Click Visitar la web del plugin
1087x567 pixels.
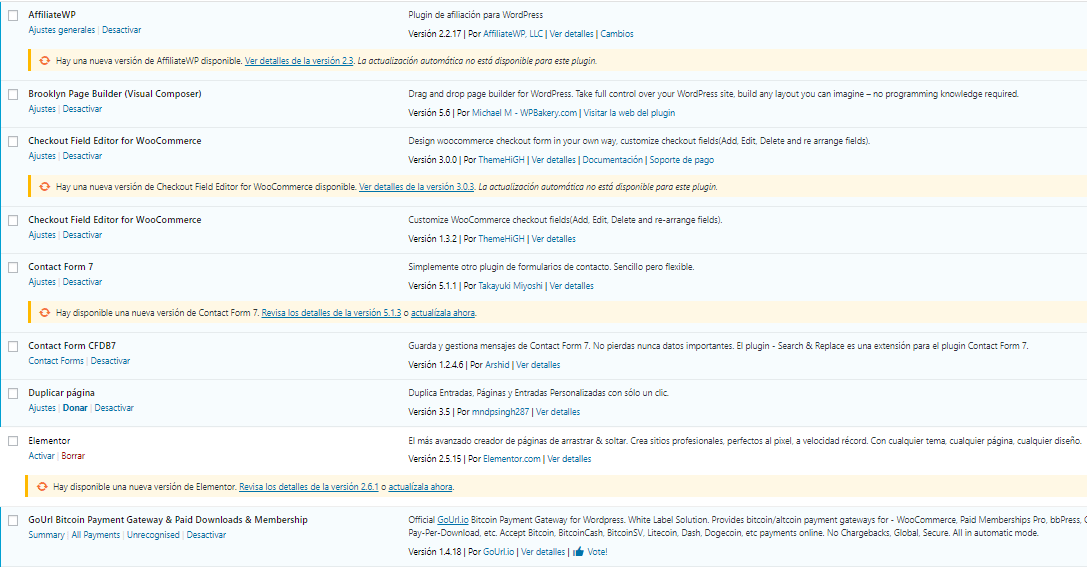tap(629, 113)
